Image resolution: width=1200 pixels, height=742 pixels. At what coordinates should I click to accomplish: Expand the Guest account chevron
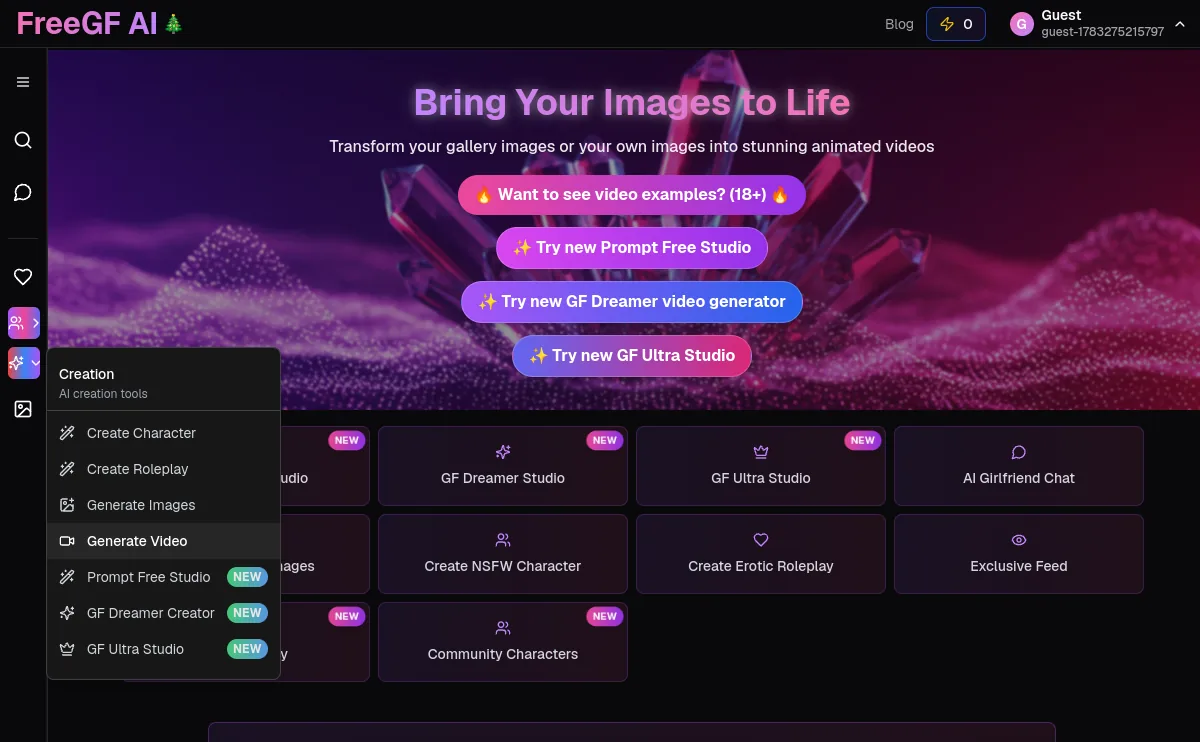[x=1180, y=24]
